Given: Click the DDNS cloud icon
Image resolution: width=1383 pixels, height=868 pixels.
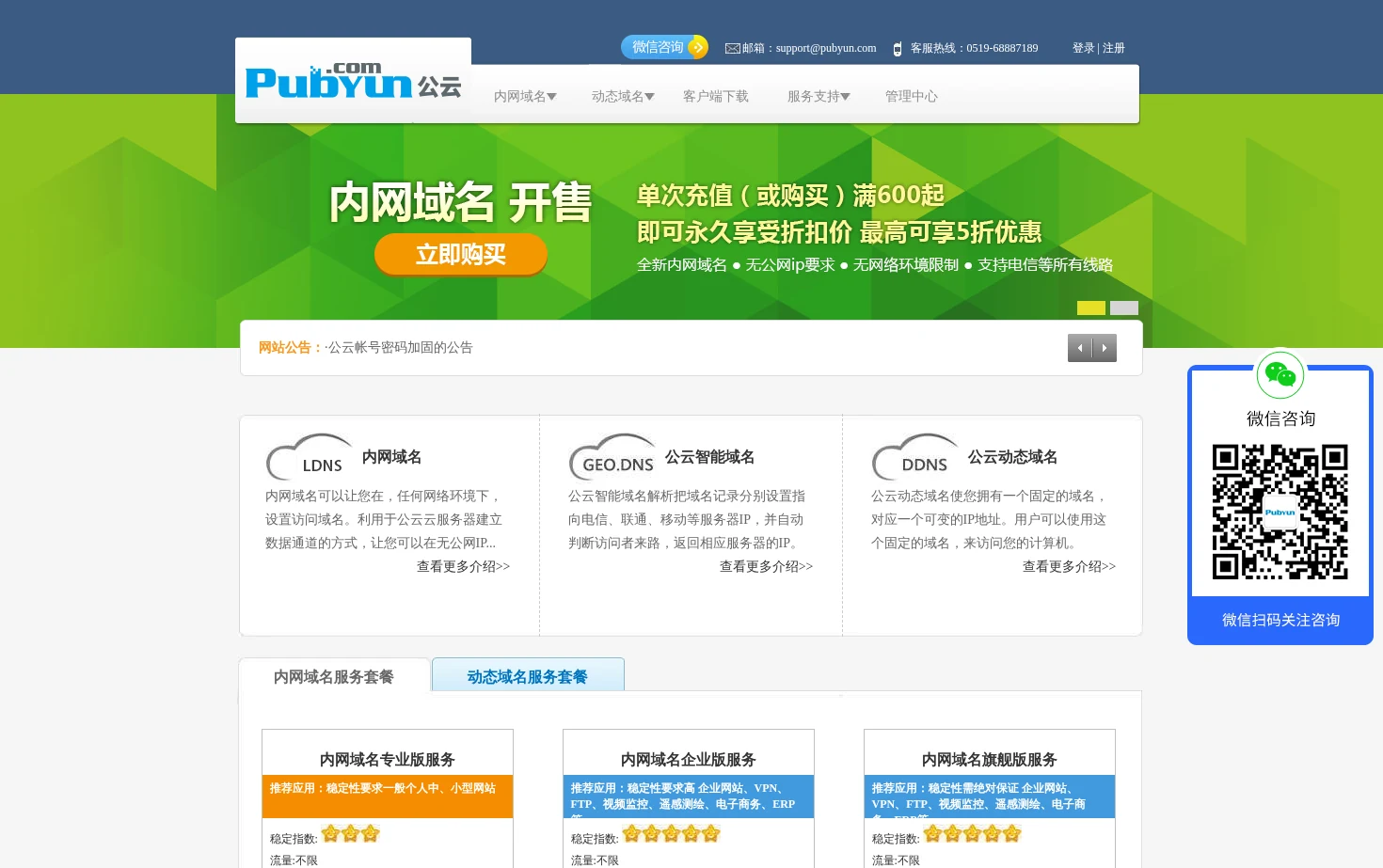Looking at the screenshot, I should 914,457.
